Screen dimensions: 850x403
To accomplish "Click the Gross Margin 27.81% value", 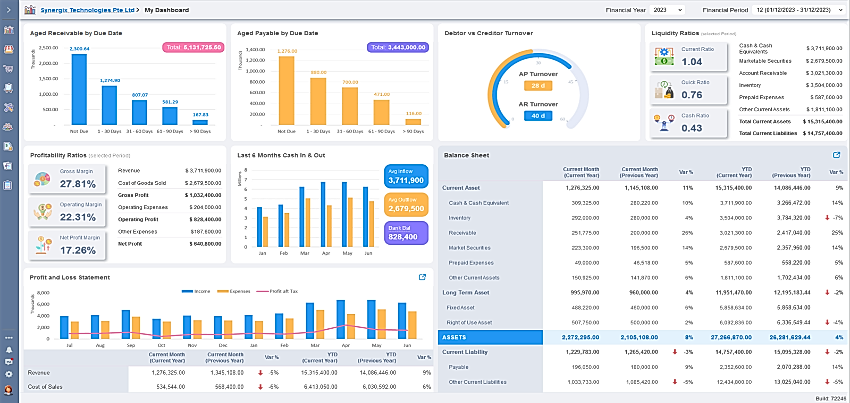I will 78,184.
